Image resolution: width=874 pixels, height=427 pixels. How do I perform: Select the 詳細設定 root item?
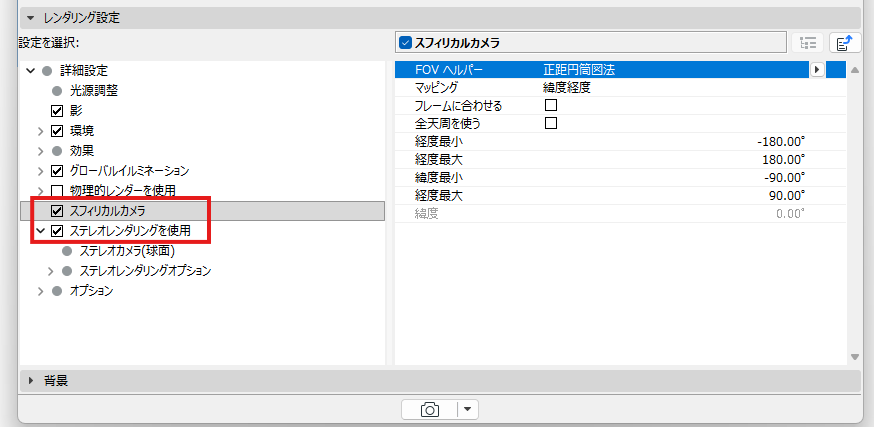pyautogui.click(x=84, y=71)
